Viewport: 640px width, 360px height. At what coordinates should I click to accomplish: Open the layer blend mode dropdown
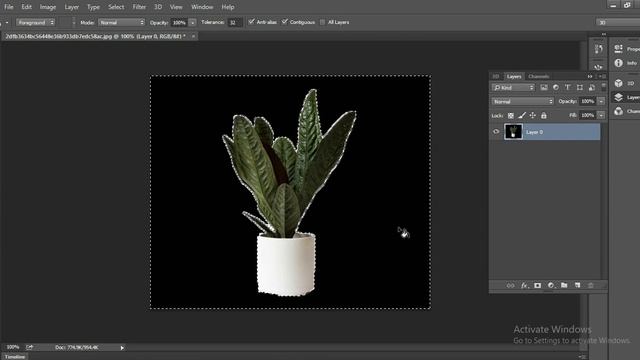(523, 102)
